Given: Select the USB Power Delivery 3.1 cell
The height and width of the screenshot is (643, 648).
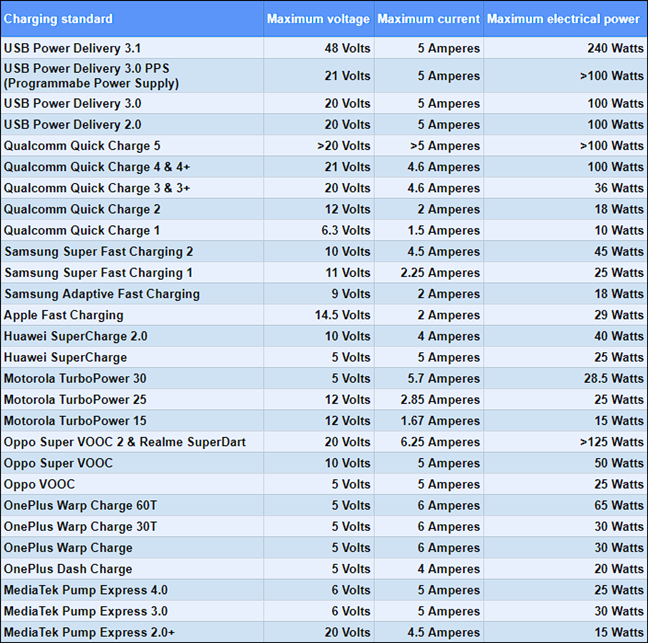Looking at the screenshot, I should (x=72, y=48).
